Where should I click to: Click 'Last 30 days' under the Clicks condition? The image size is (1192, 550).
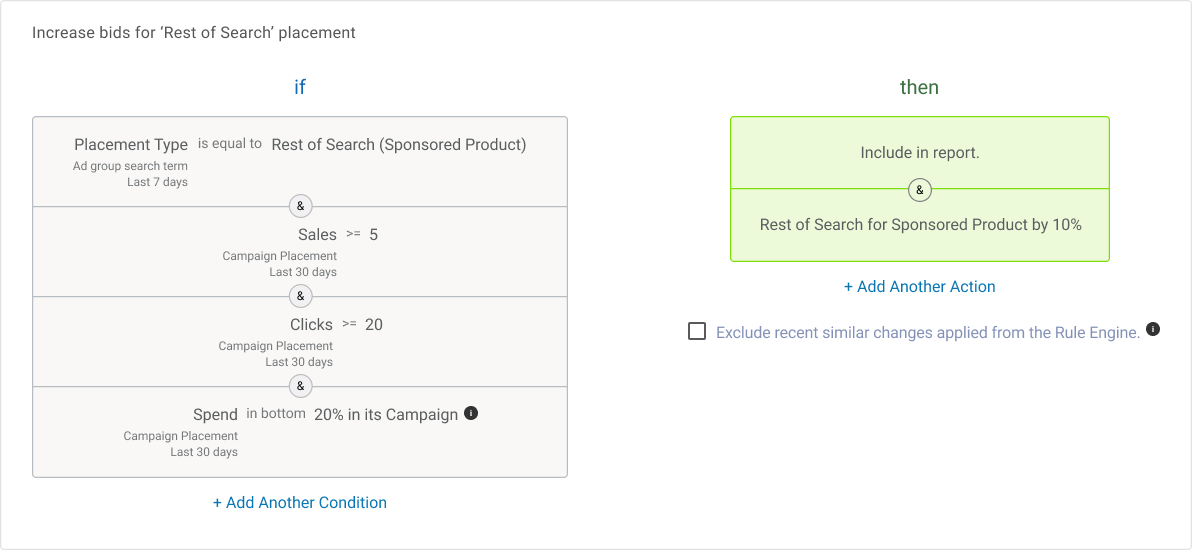tap(299, 361)
